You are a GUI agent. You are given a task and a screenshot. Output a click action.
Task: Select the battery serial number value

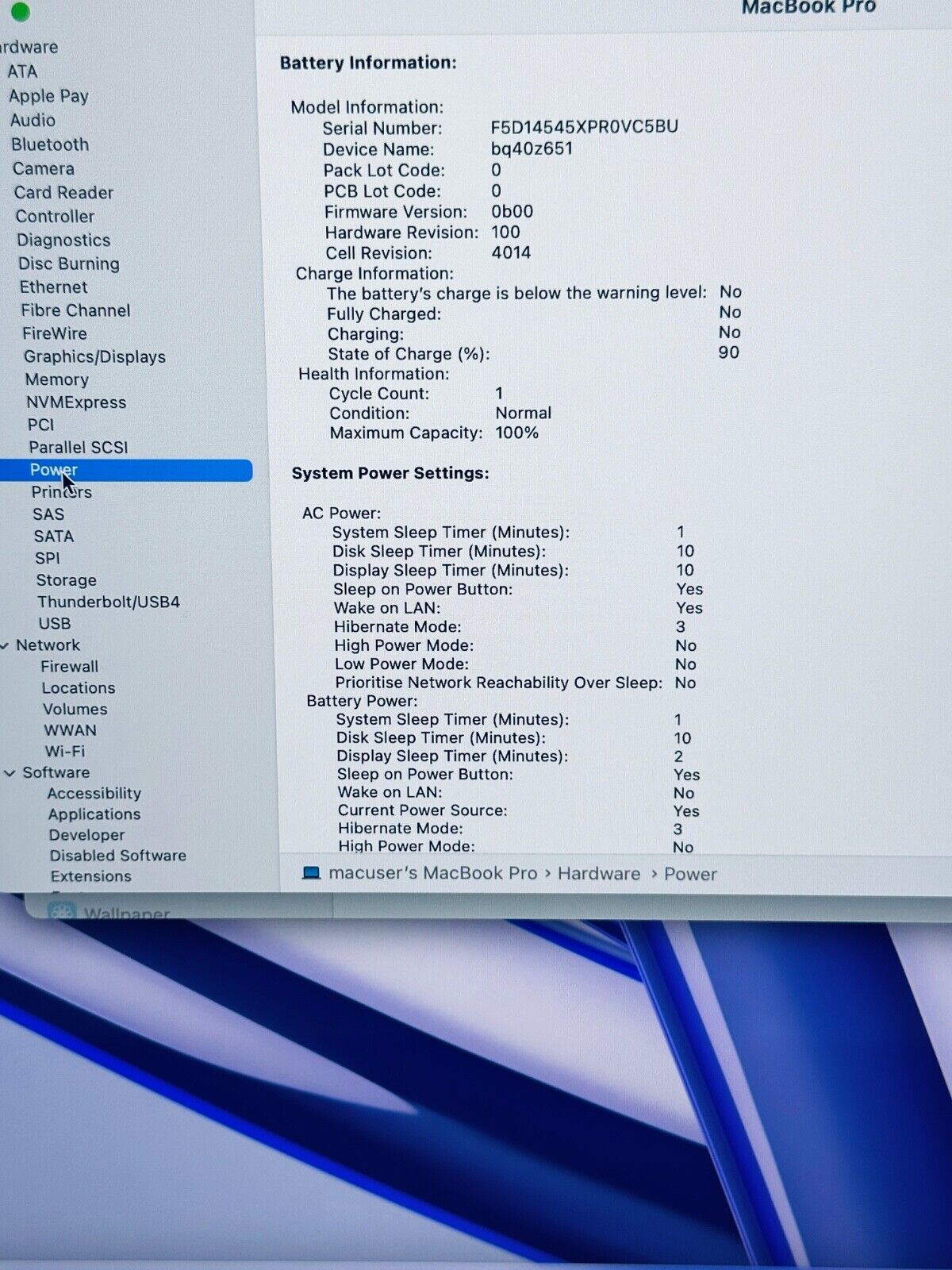pos(584,127)
